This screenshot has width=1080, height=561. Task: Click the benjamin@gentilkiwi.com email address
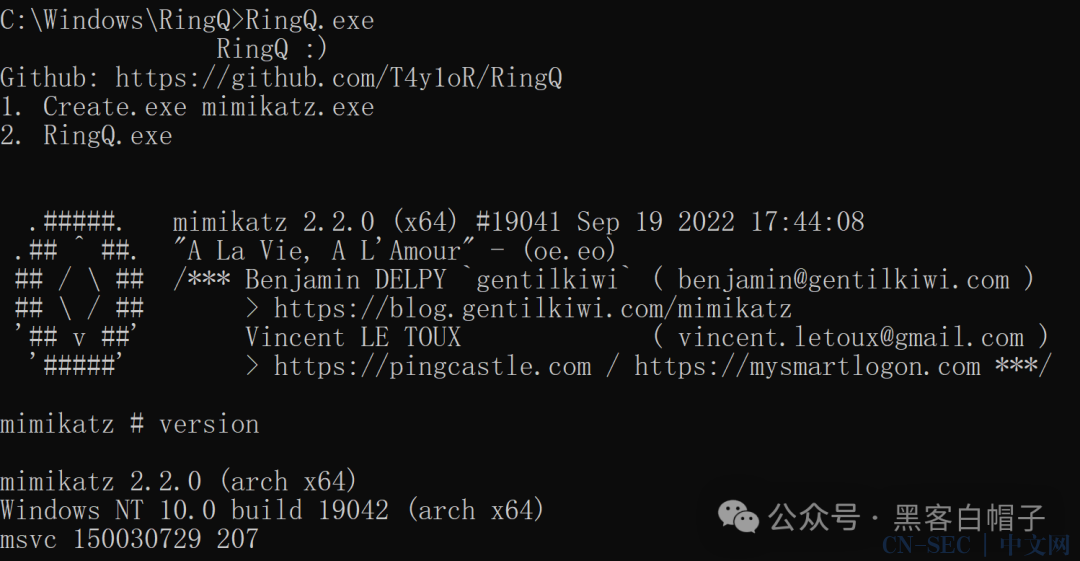tap(844, 280)
